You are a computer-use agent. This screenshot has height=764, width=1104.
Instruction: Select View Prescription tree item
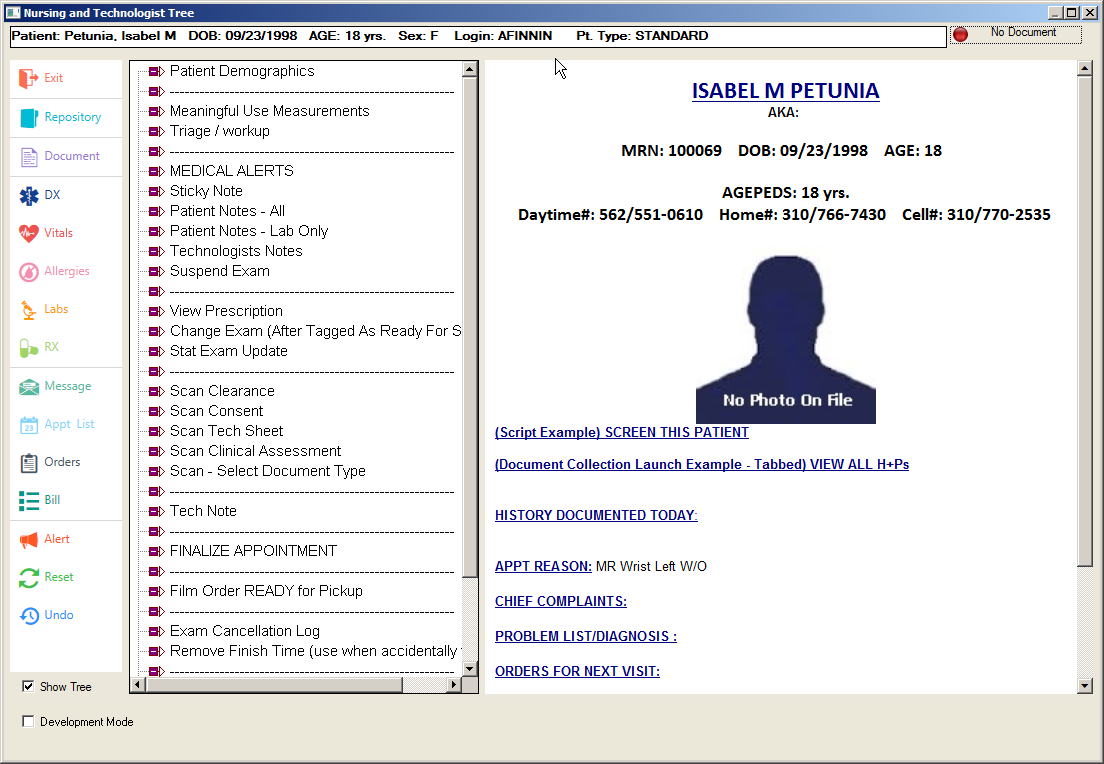coord(226,311)
